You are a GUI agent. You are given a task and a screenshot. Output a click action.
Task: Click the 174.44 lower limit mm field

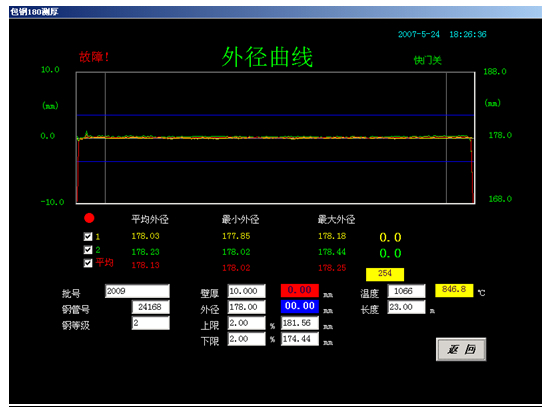click(300, 339)
